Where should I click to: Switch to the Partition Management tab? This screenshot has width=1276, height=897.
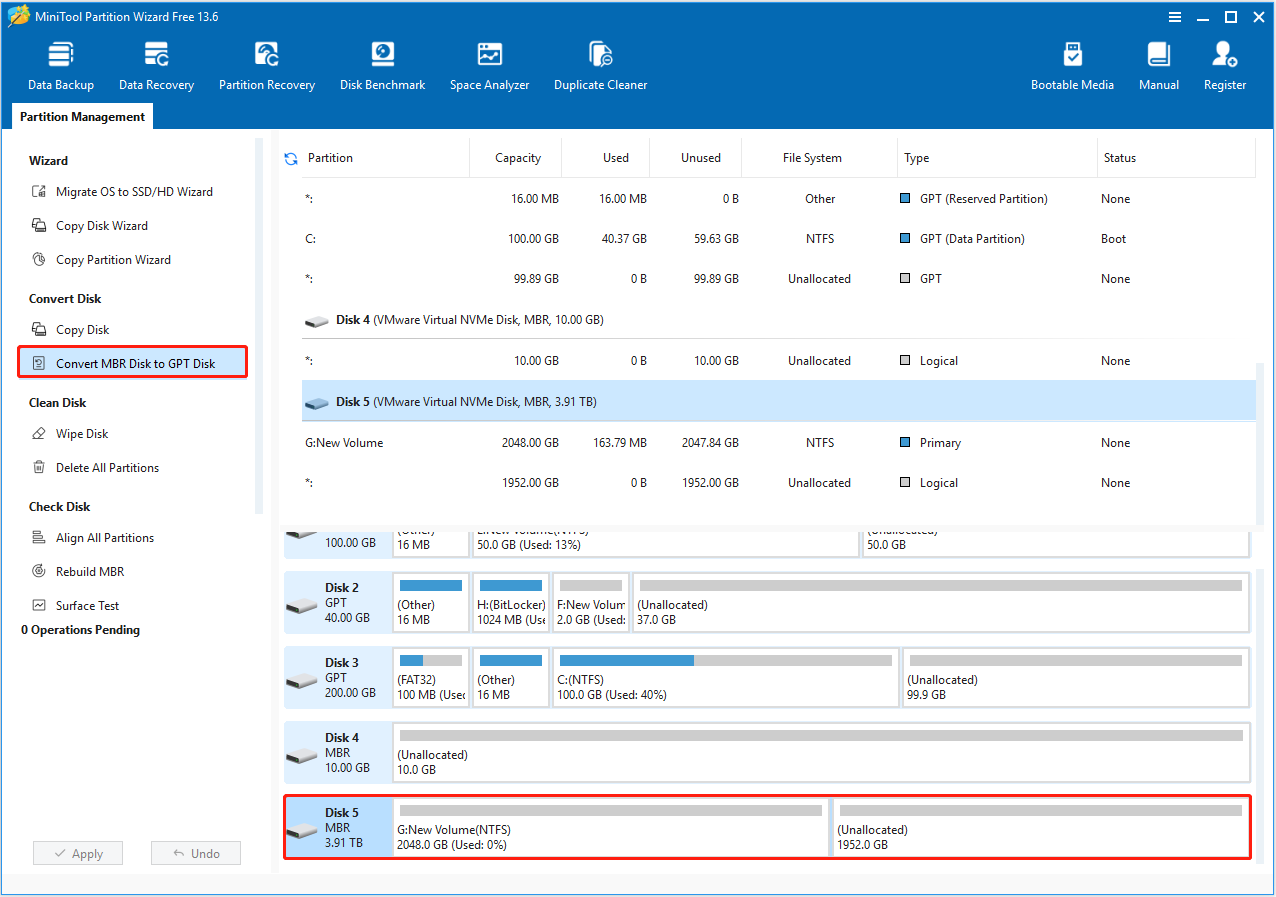pos(81,116)
